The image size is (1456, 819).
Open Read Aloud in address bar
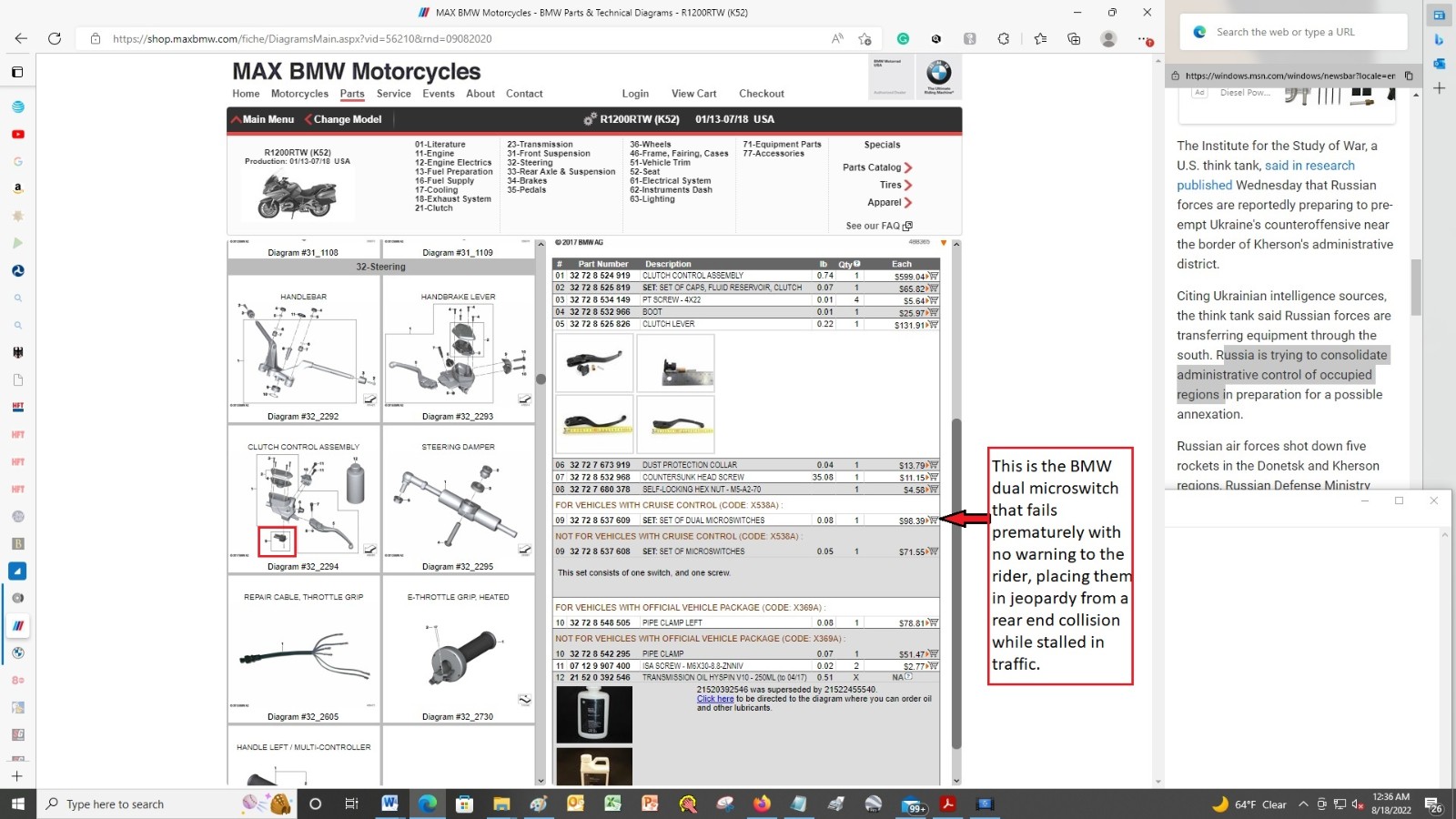[x=837, y=38]
